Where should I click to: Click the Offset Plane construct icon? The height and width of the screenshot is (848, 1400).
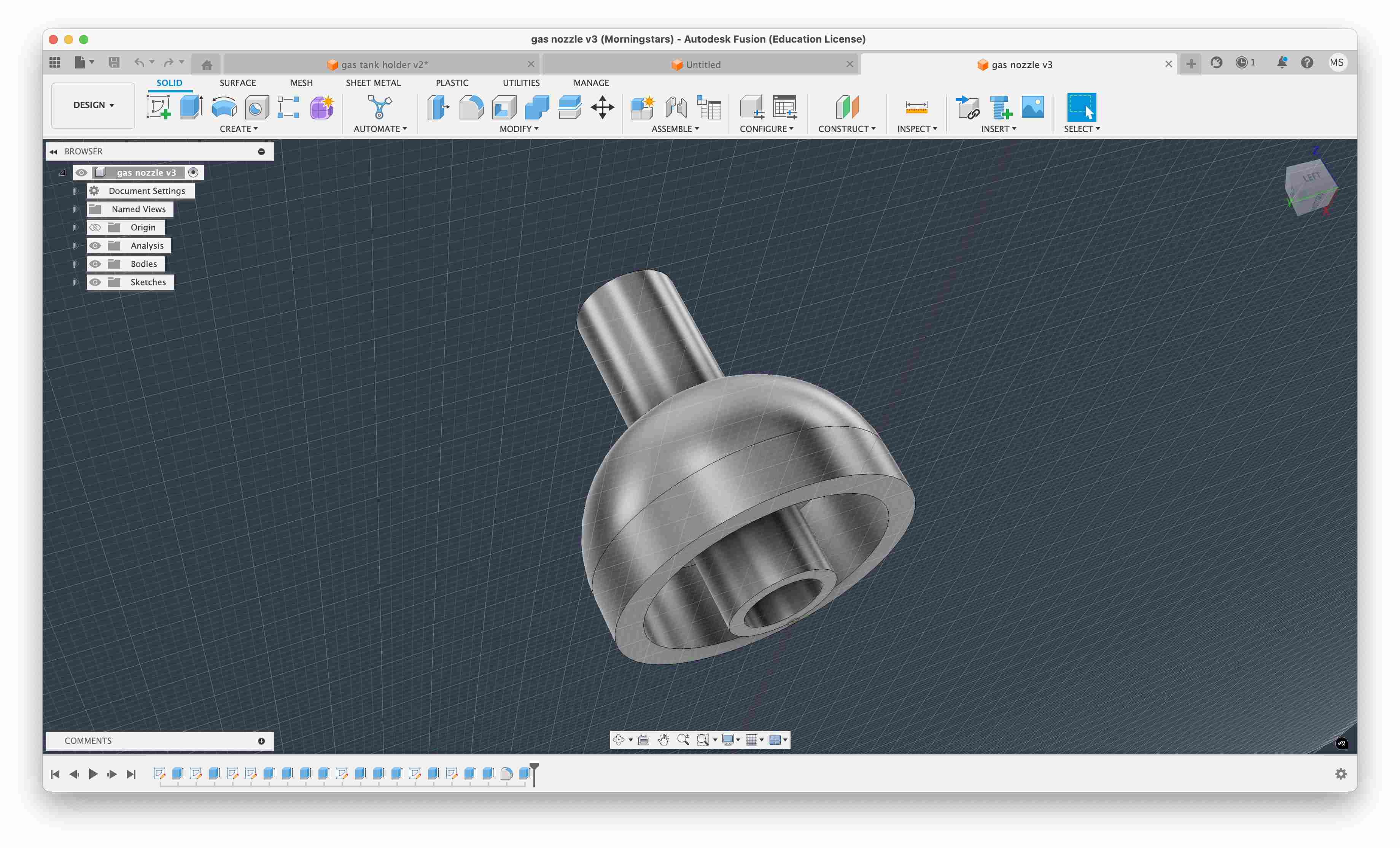[x=846, y=107]
